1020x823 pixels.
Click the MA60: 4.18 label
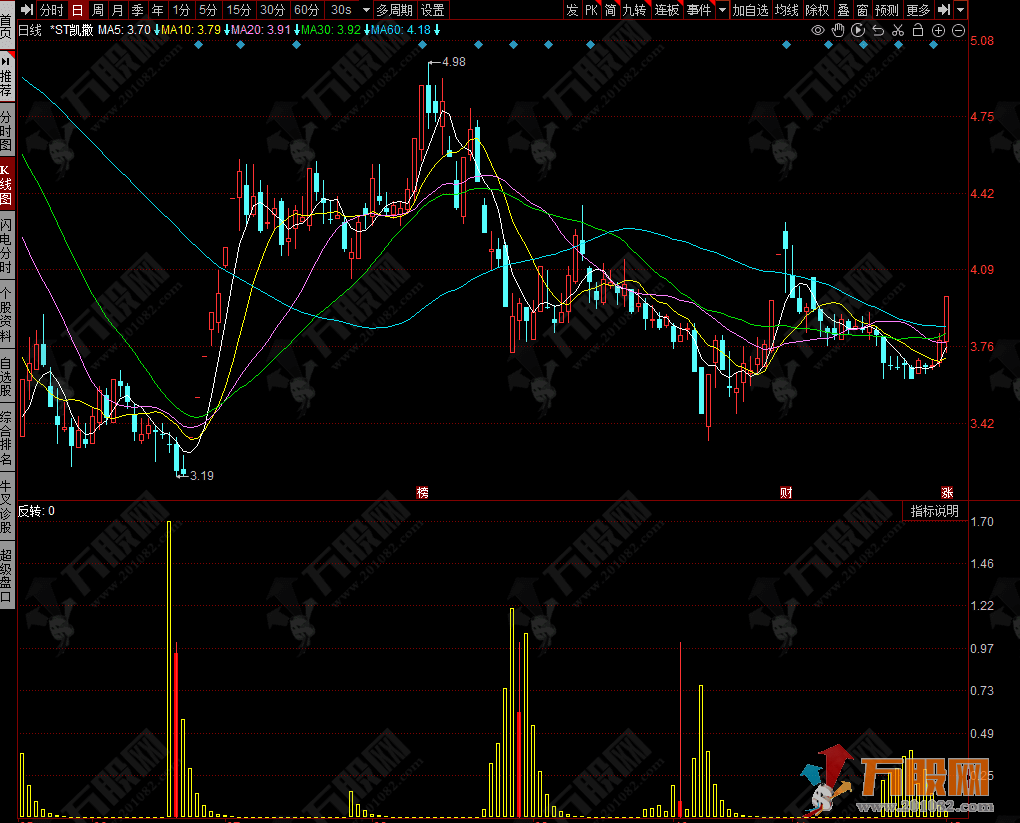[x=401, y=30]
